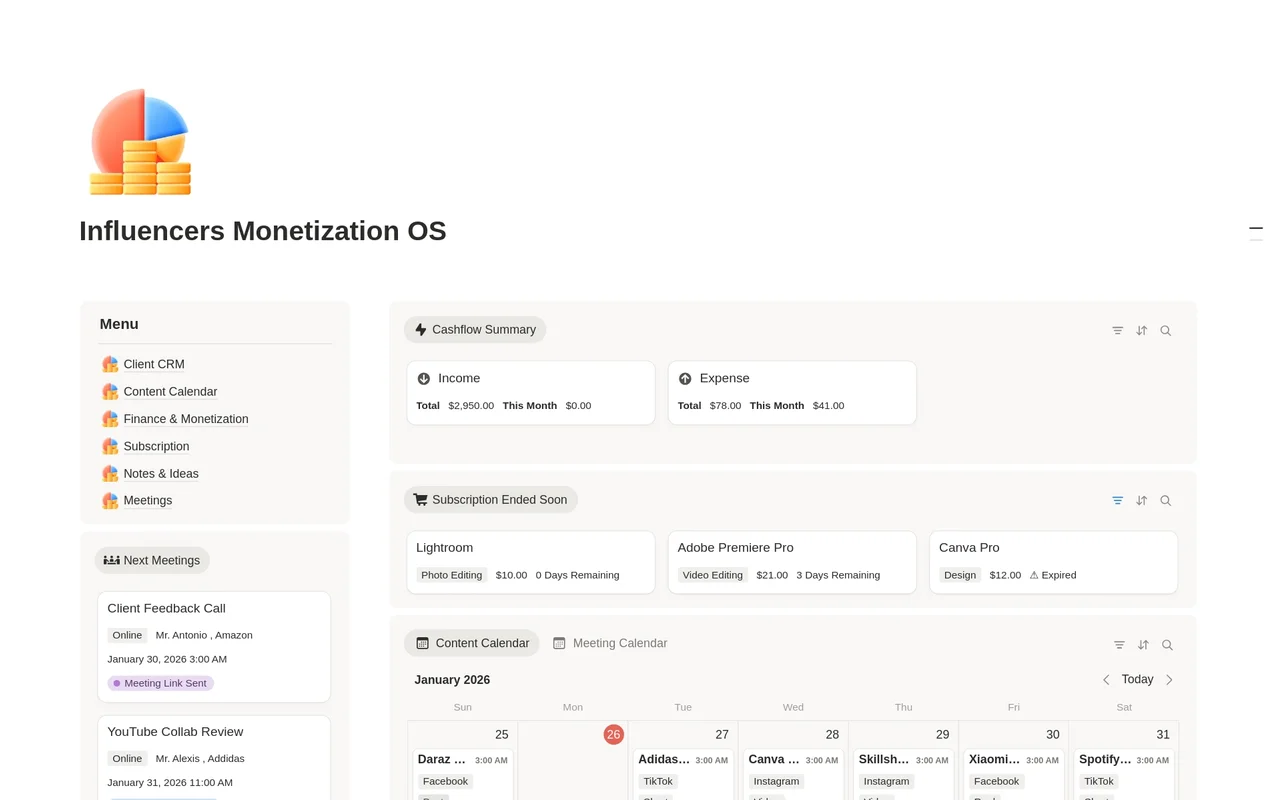Click the Meeting Link Sent status tag

[161, 683]
